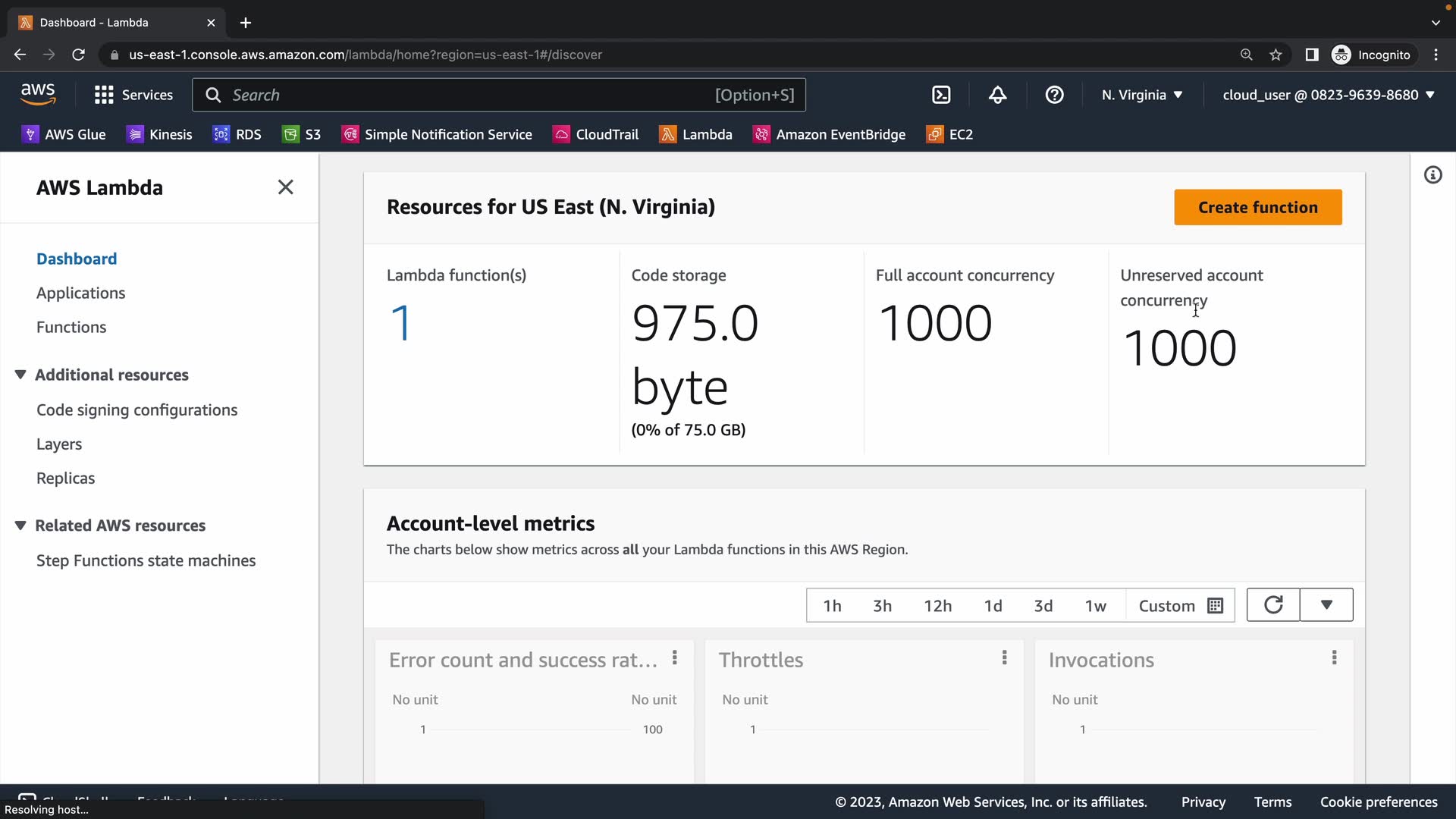Open the refresh interval dropdown arrow
Viewport: 1456px width, 819px height.
[x=1326, y=605]
